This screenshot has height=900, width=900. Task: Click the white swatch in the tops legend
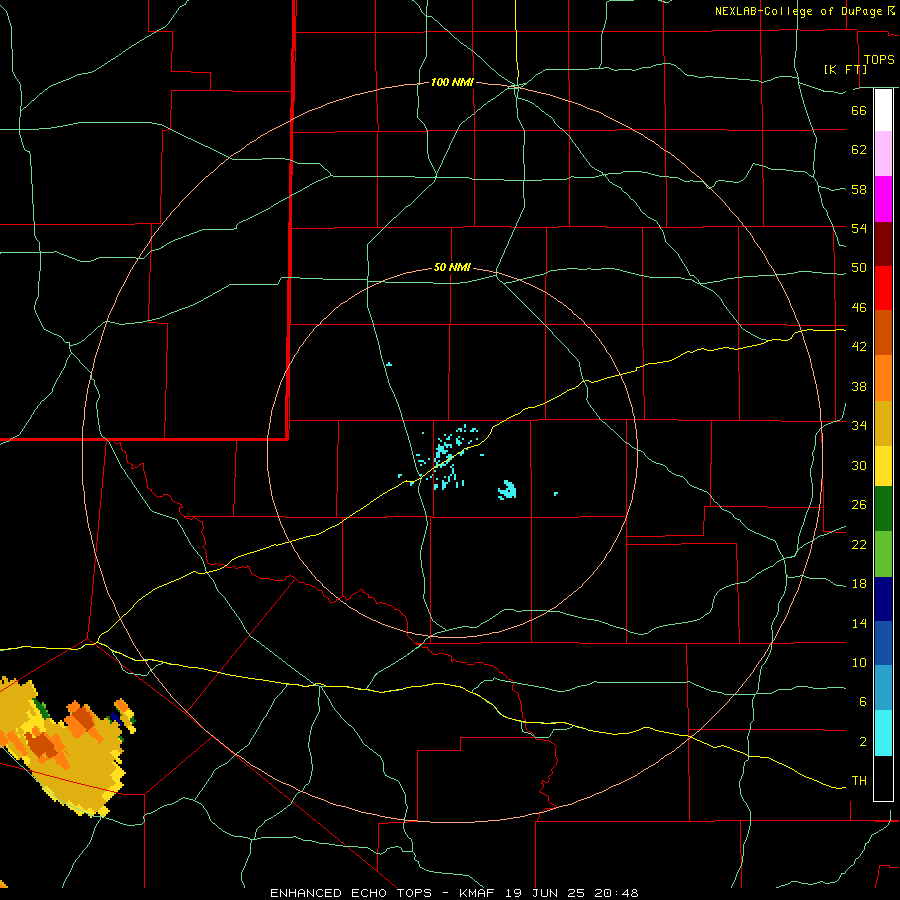883,111
